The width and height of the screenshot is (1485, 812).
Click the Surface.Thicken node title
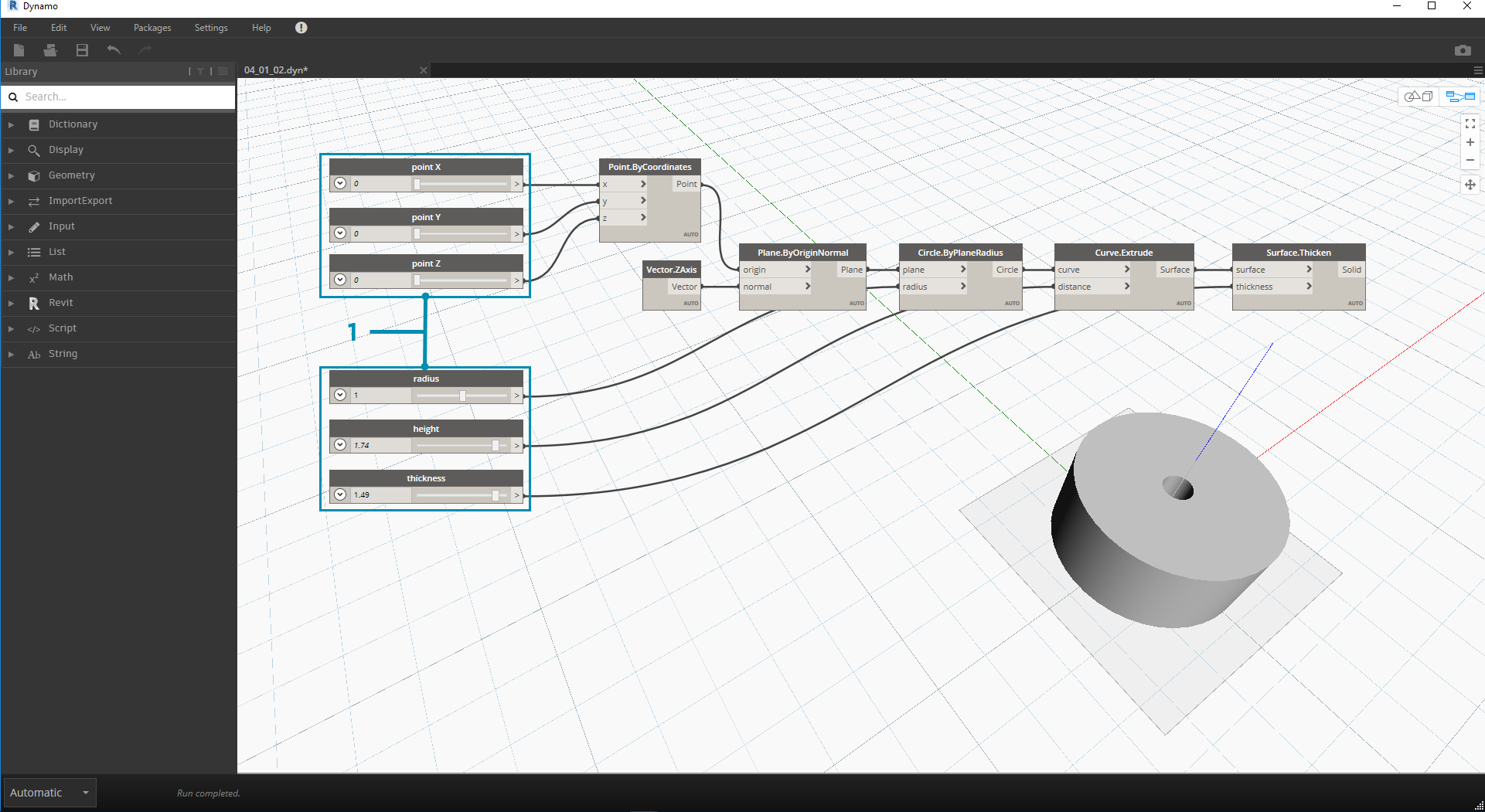(1298, 253)
